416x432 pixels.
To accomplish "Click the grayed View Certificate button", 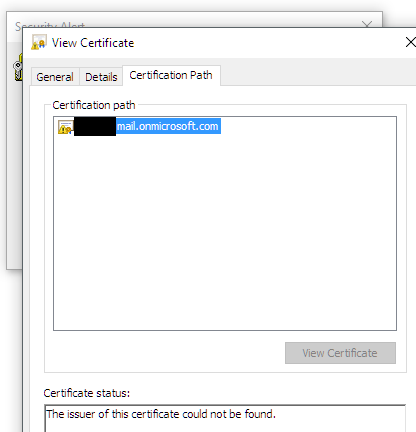I will pos(340,353).
